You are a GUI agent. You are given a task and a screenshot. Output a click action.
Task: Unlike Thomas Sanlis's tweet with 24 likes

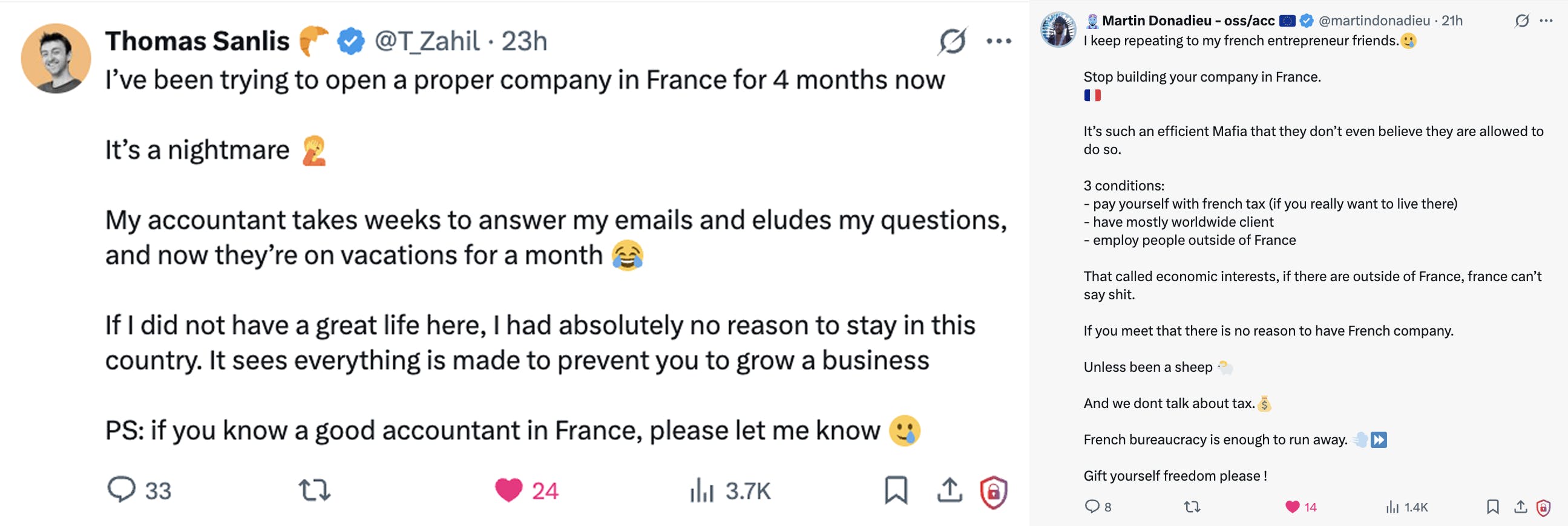pyautogui.click(x=508, y=490)
